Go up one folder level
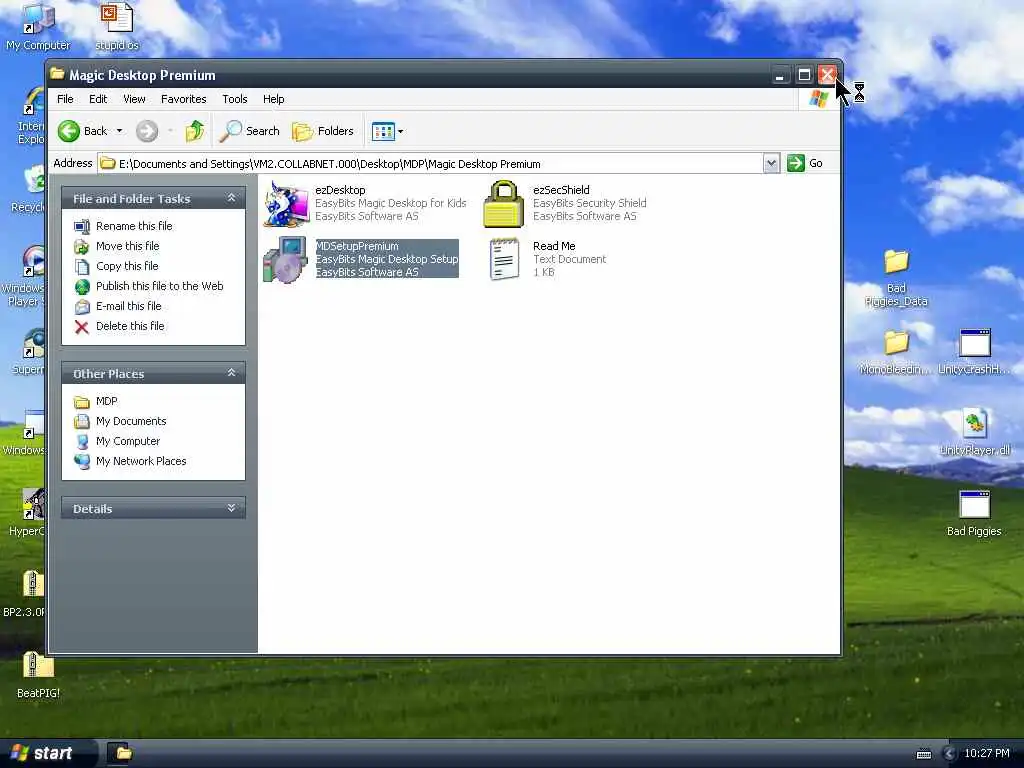Screen dimensions: 1024x768 coord(194,131)
